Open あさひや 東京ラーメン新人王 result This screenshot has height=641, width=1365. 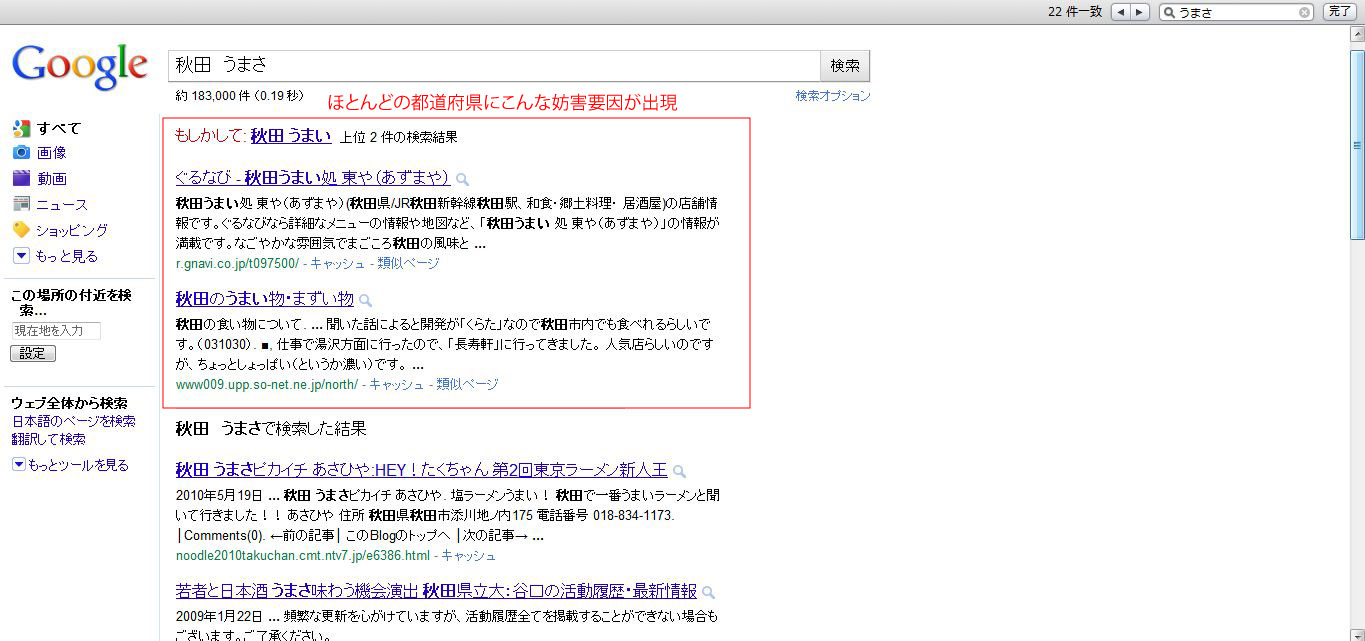coord(421,470)
